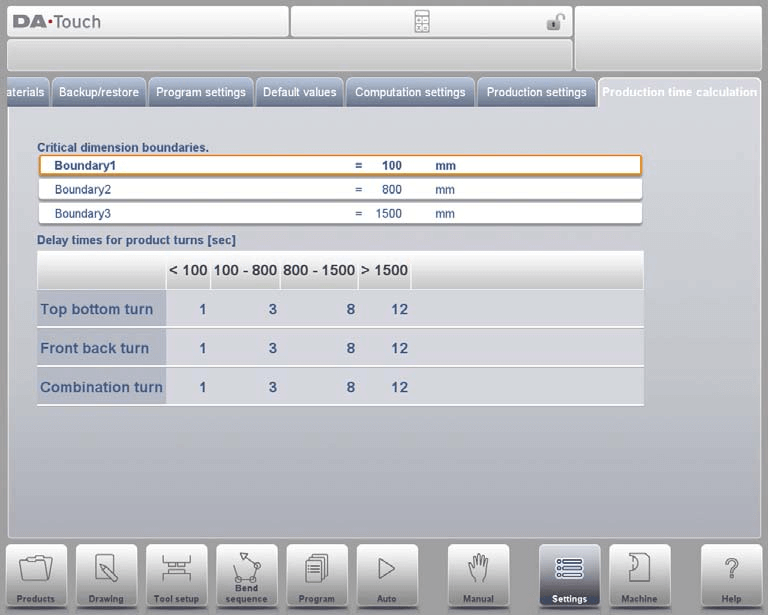Go to Computation settings tab
Viewport: 768px width, 615px height.
coord(410,92)
